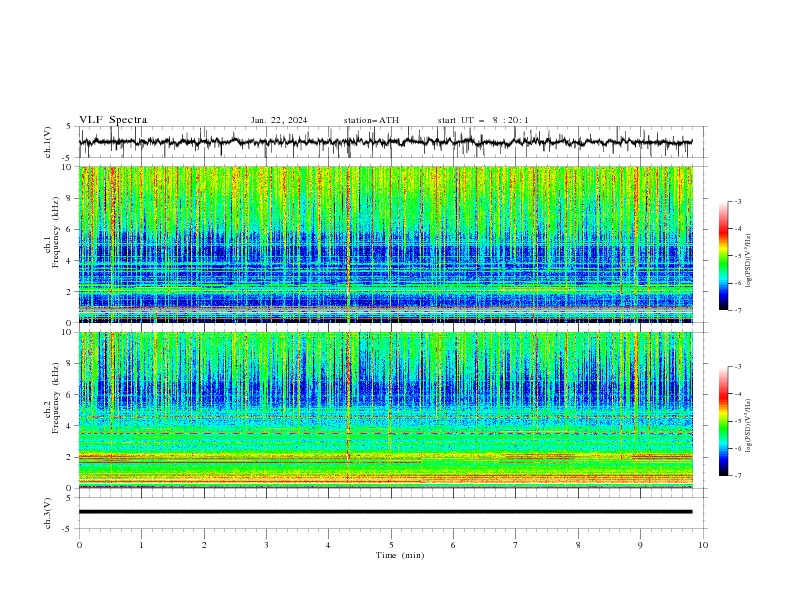Click the log(PSD) label beside ch.2 color bar
Viewport: 792px width, 612px height.
749,425
